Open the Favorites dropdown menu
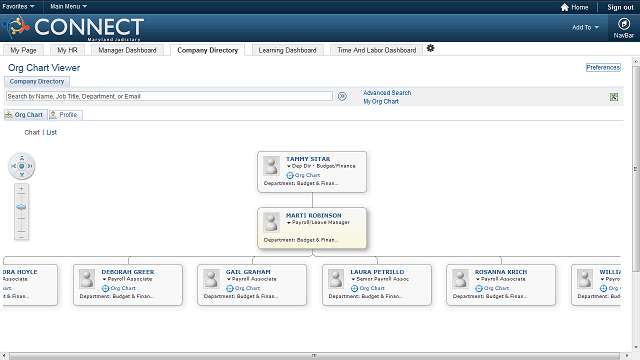Viewport: 640px width, 360px height. (18, 7)
